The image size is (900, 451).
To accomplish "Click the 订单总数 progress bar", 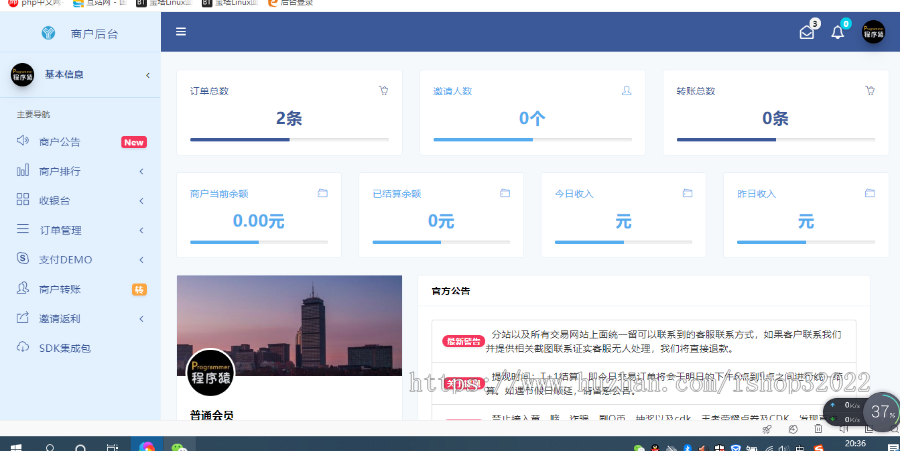I will [x=289, y=139].
